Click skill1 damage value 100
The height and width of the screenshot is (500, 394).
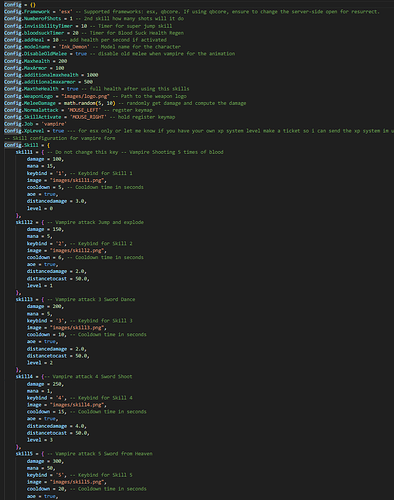pyautogui.click(x=57, y=159)
